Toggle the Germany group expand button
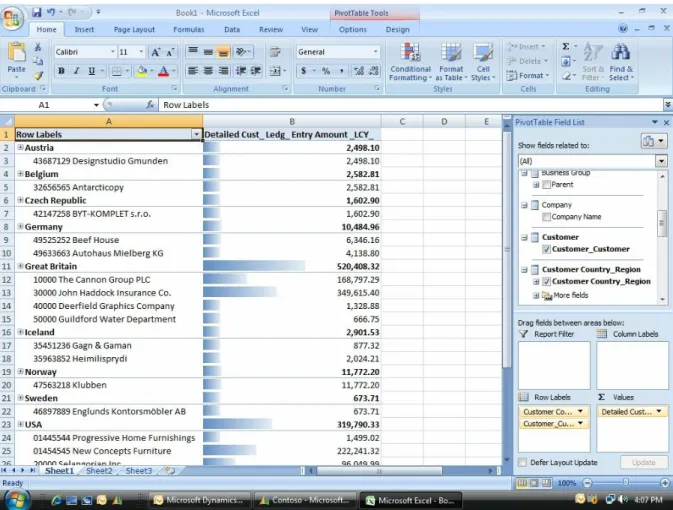The image size is (673, 510). (20, 226)
